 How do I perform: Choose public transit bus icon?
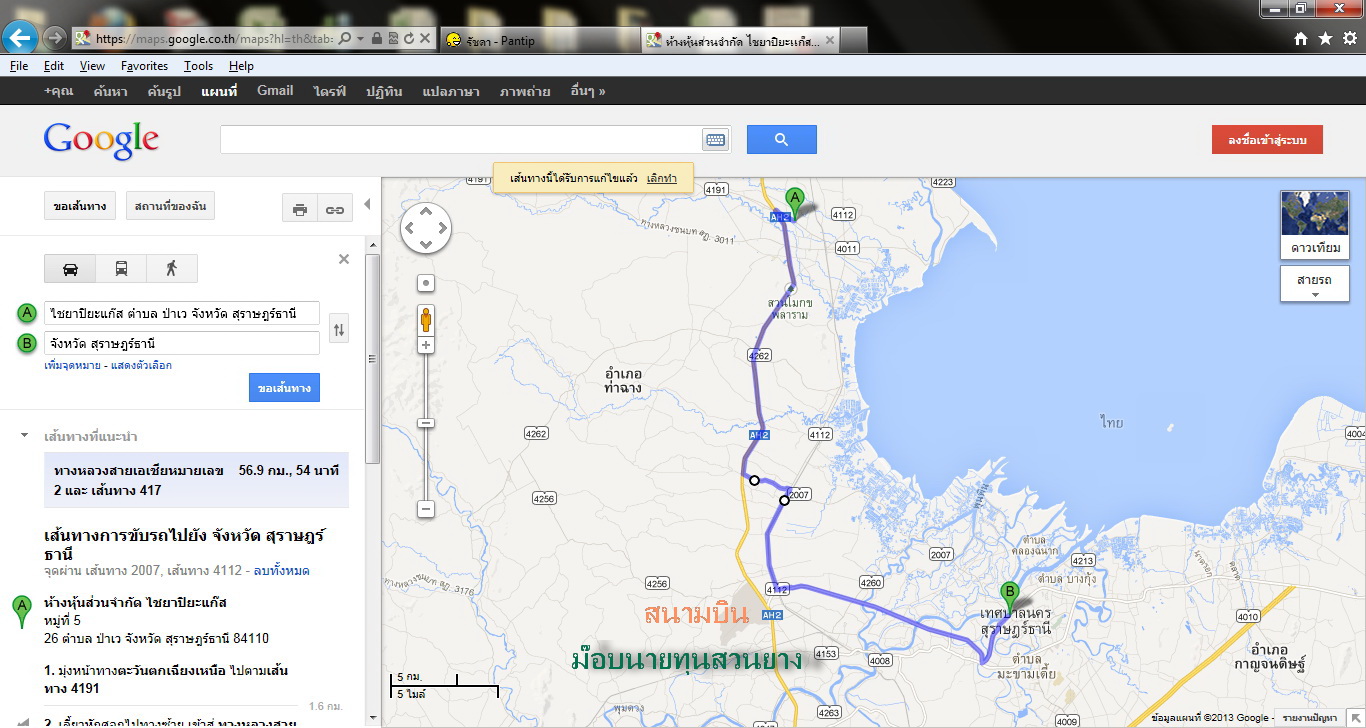point(121,269)
